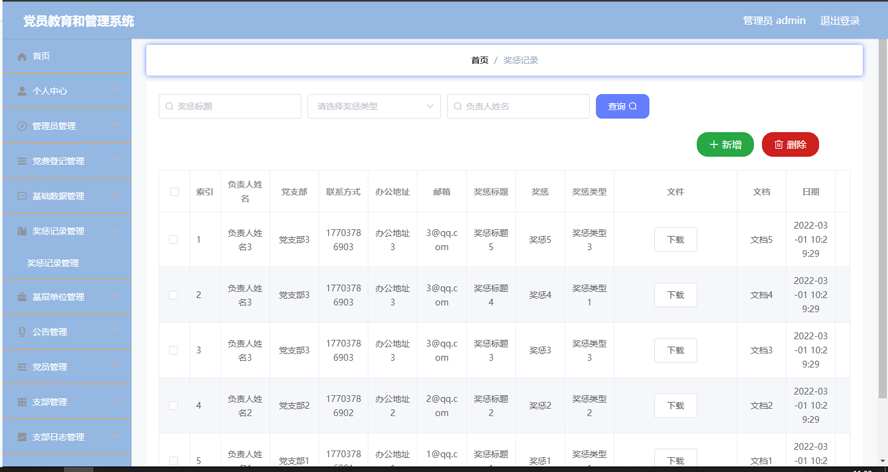Viewport: 888px width, 472px height.
Task: Check the row with 索引 2
Action: tap(173, 295)
